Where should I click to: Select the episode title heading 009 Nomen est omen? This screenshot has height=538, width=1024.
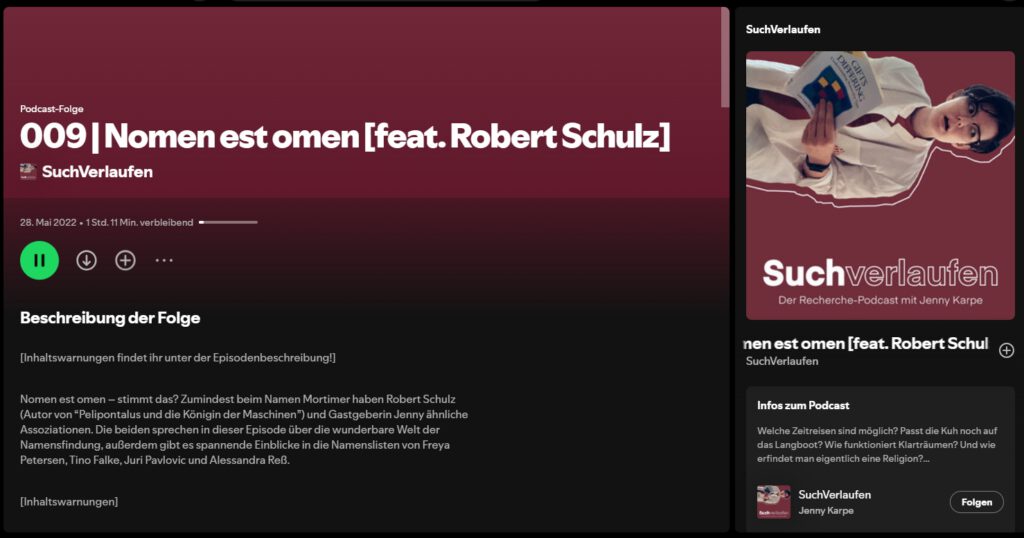[345, 136]
